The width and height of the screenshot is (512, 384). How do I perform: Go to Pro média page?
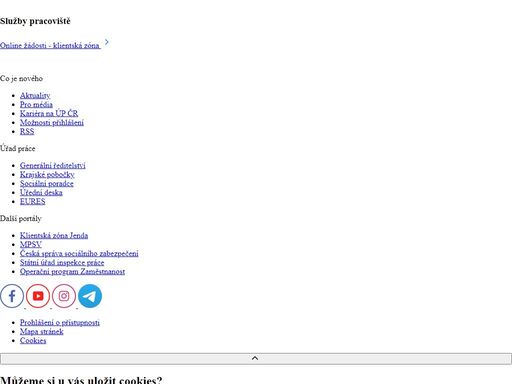(36, 105)
